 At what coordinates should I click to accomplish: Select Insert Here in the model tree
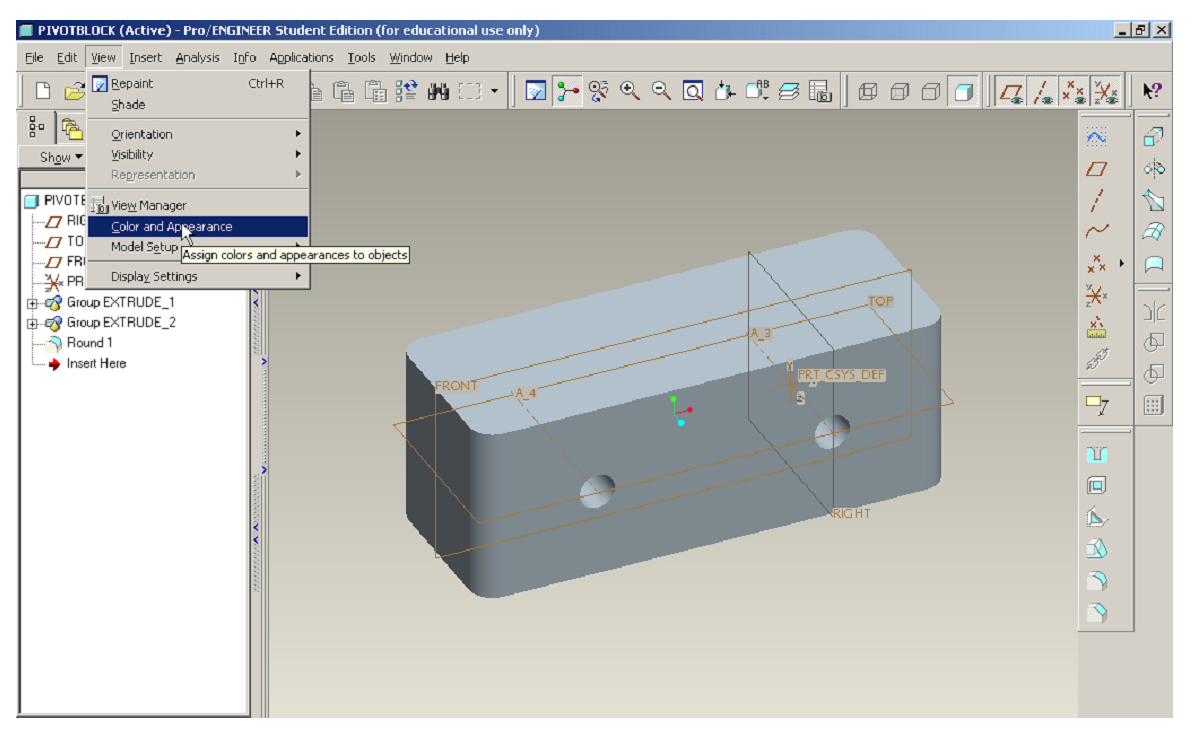pos(96,363)
